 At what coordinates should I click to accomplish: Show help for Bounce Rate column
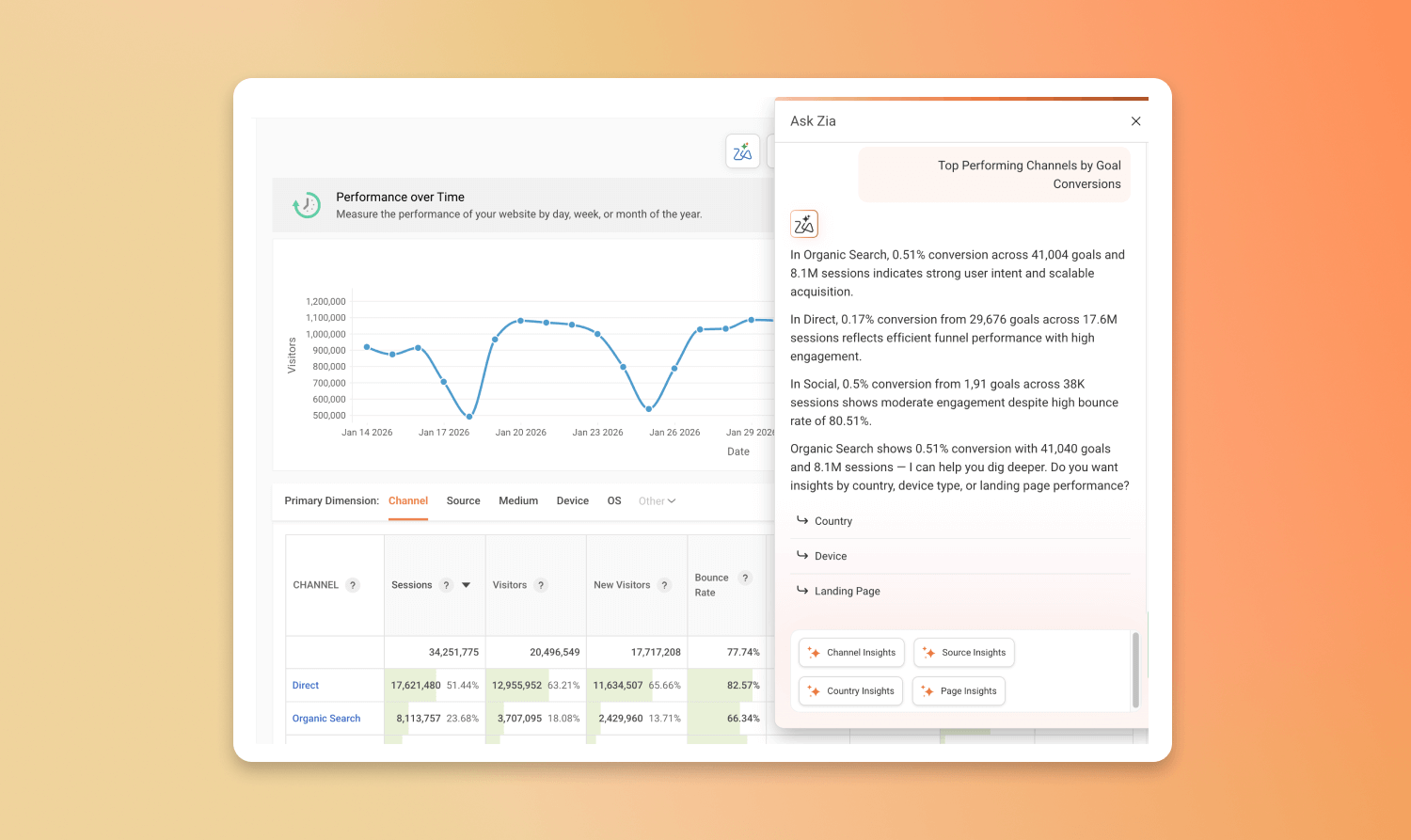[x=745, y=578]
